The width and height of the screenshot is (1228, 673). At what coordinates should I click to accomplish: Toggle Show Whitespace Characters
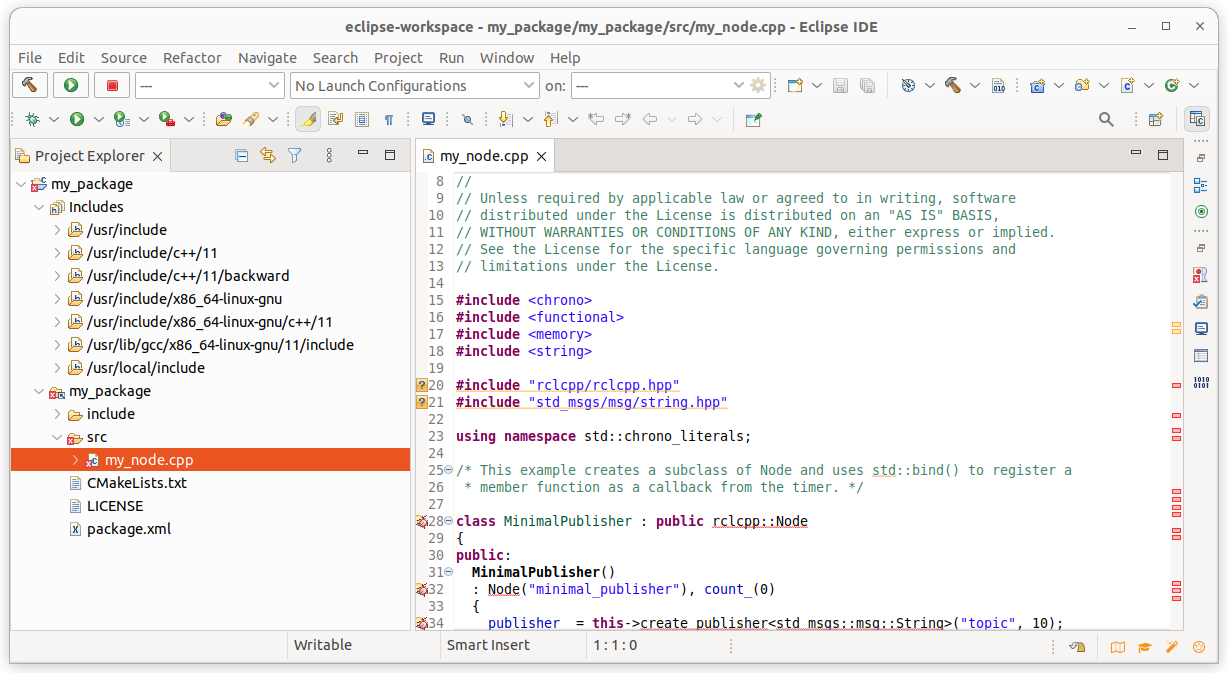click(388, 118)
